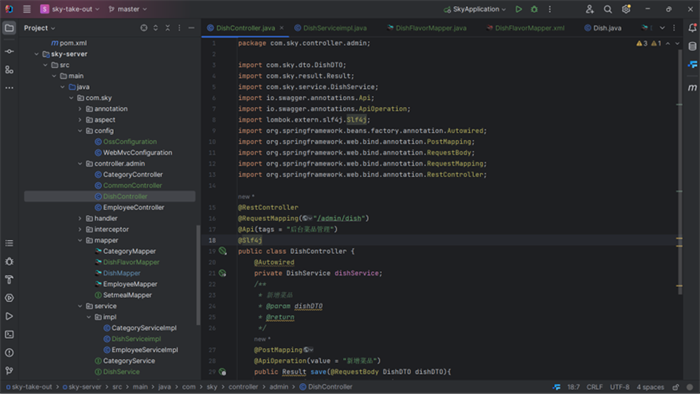This screenshot has height=394, width=700.
Task: Collapse the sky-server module node
Action: [37, 54]
